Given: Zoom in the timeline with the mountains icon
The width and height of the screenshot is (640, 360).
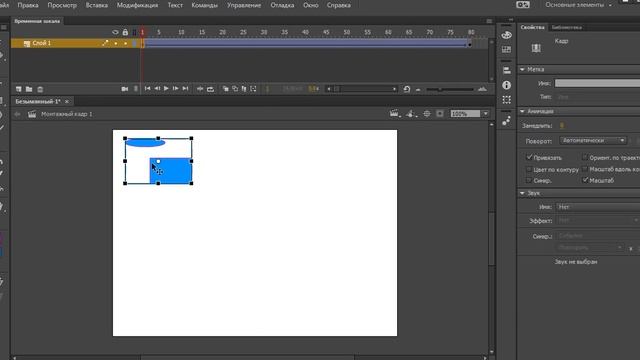Looking at the screenshot, I should (482, 89).
